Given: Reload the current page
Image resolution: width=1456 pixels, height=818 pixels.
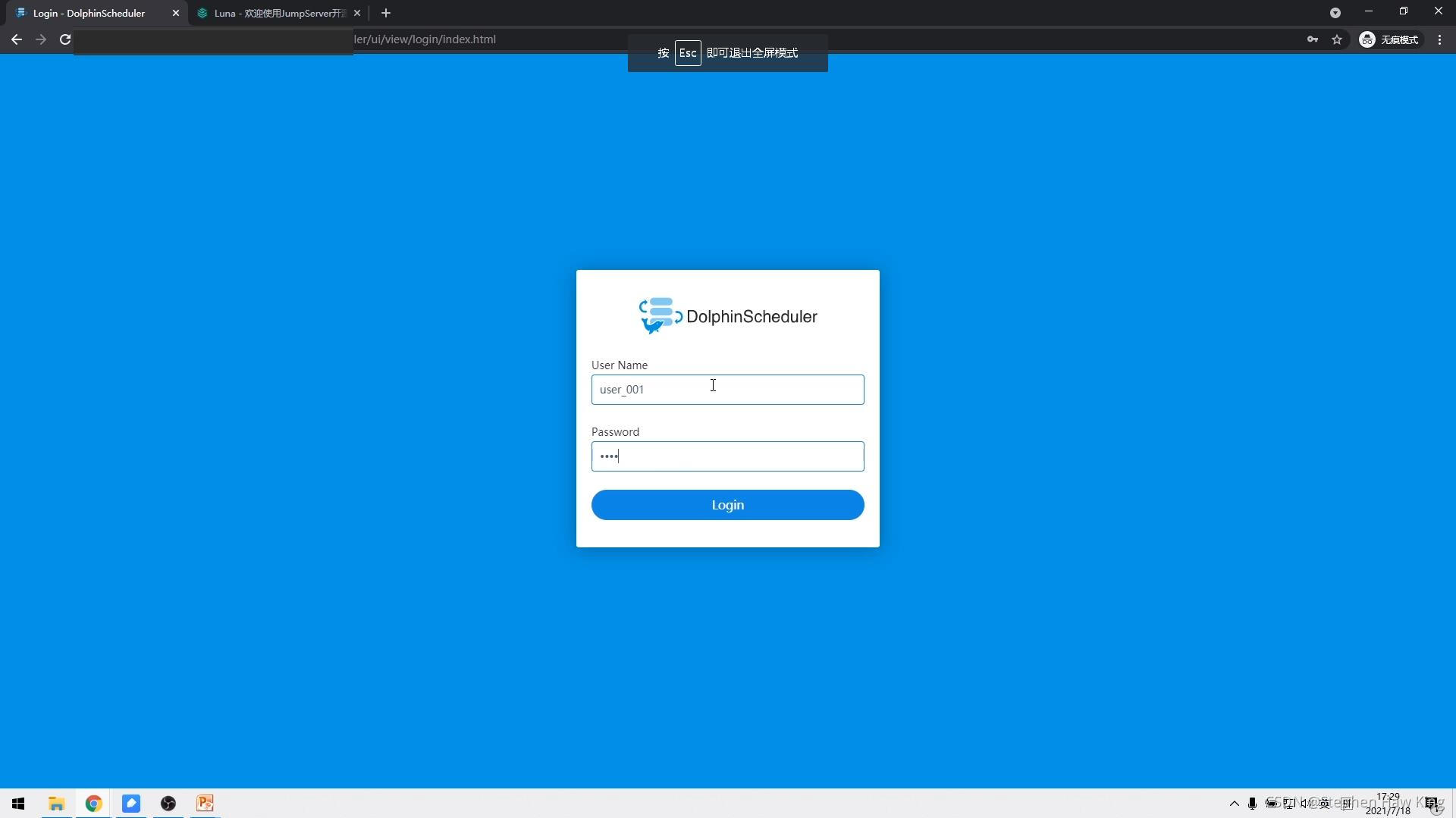Looking at the screenshot, I should coord(65,39).
